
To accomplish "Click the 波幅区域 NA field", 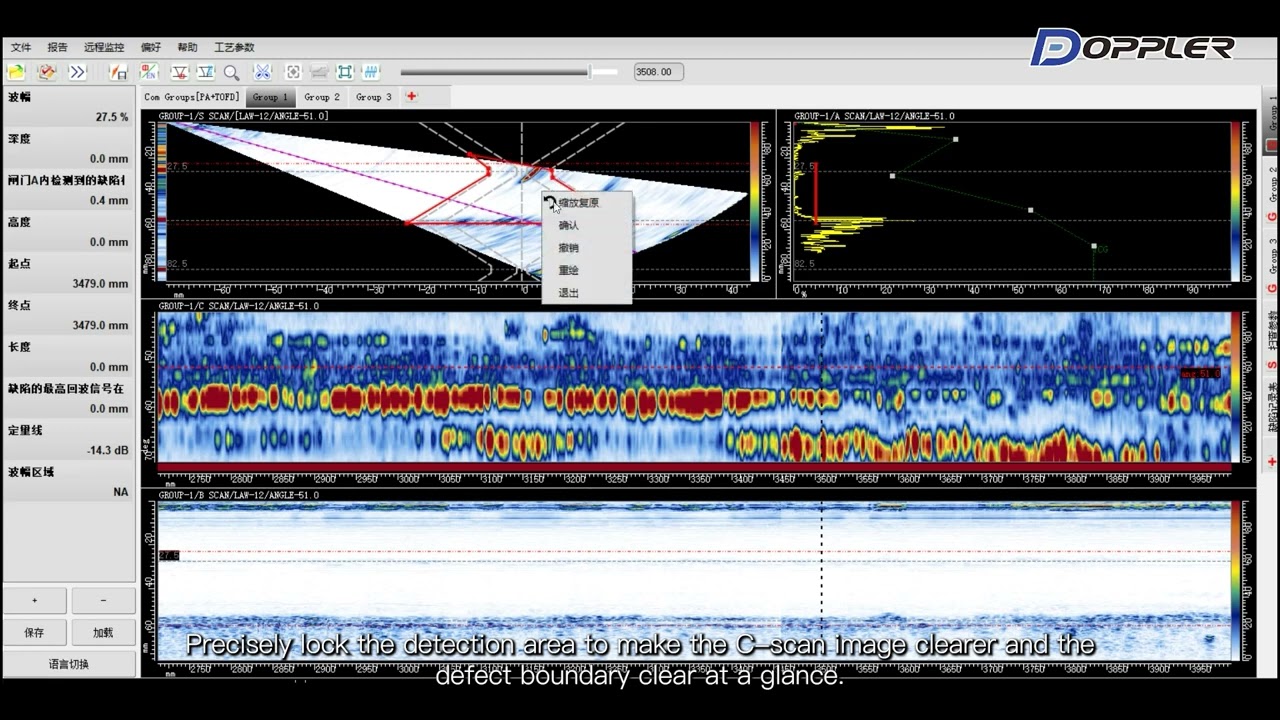I will [69, 482].
